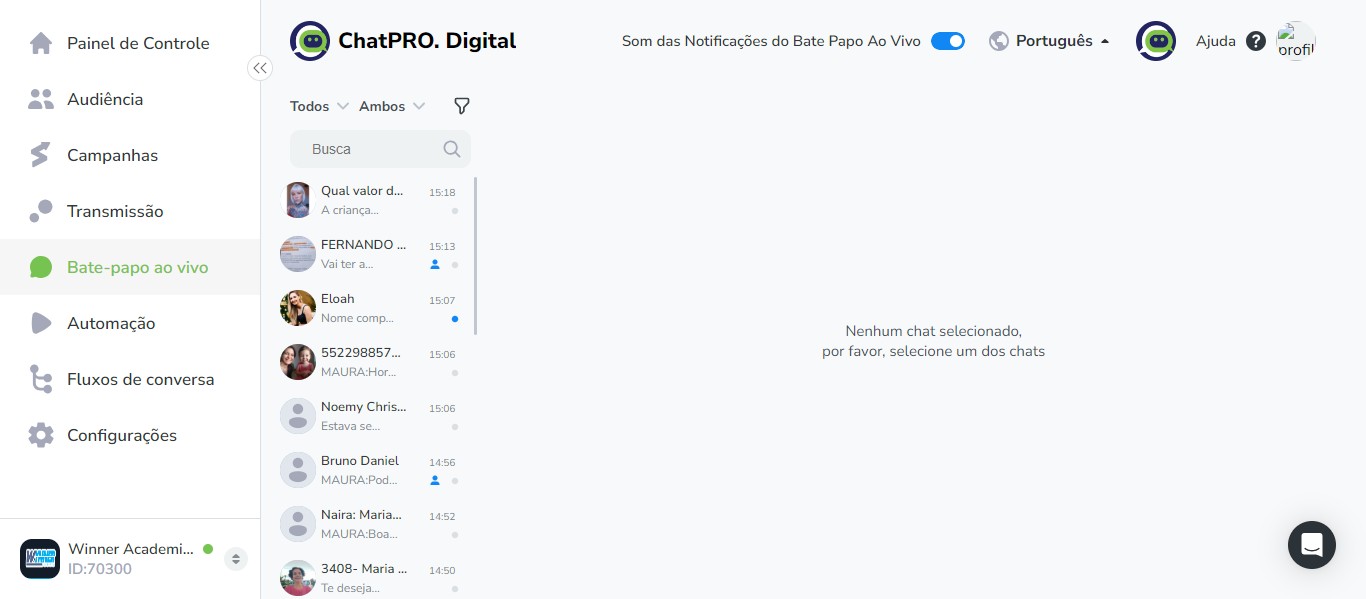Go to Painel de Controle menu item

[x=130, y=43]
